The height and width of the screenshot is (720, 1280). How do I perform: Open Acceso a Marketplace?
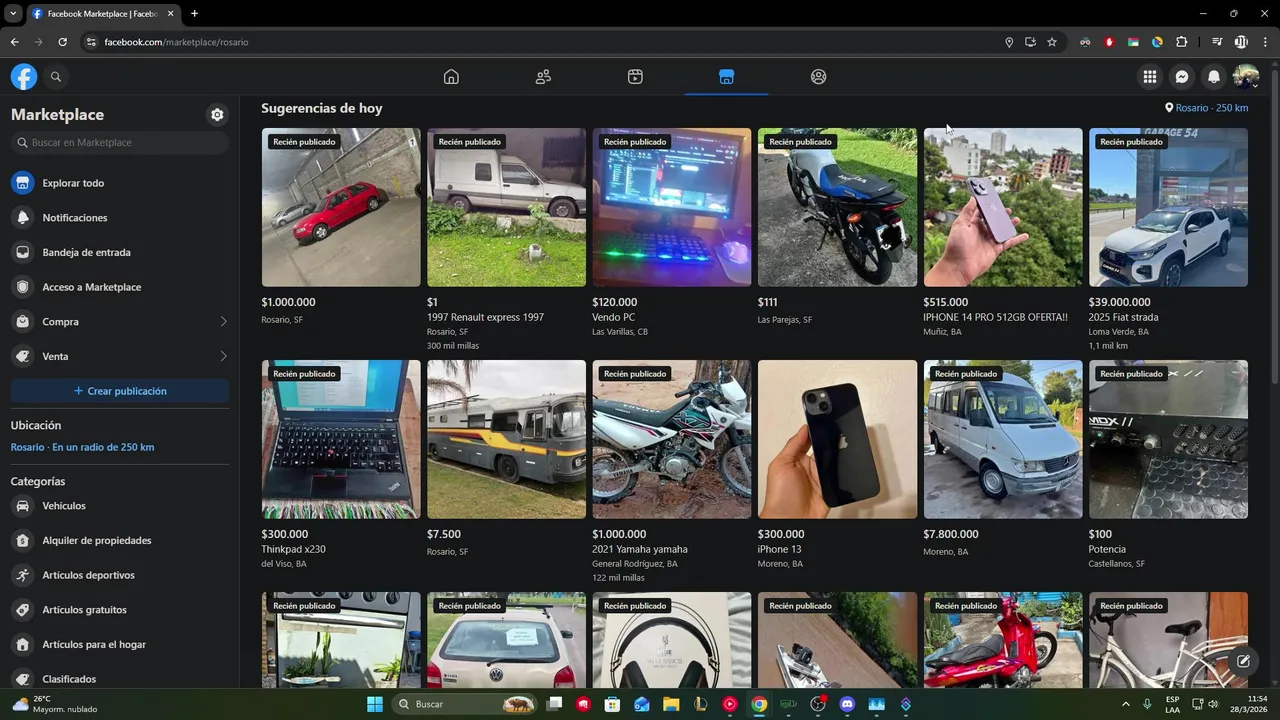[120, 287]
